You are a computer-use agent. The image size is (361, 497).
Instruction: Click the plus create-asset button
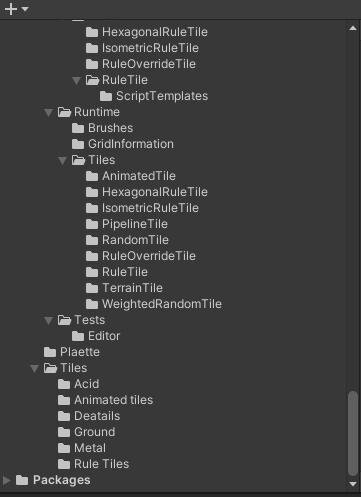click(11, 9)
